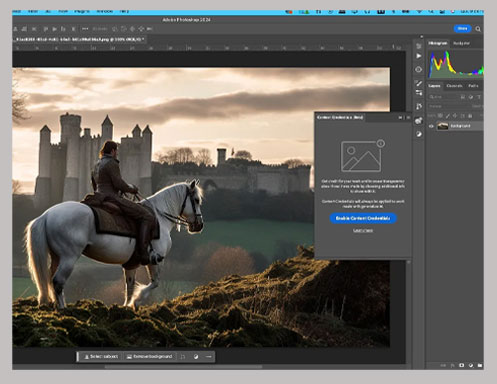Open the Actions panel play icon

[419, 56]
